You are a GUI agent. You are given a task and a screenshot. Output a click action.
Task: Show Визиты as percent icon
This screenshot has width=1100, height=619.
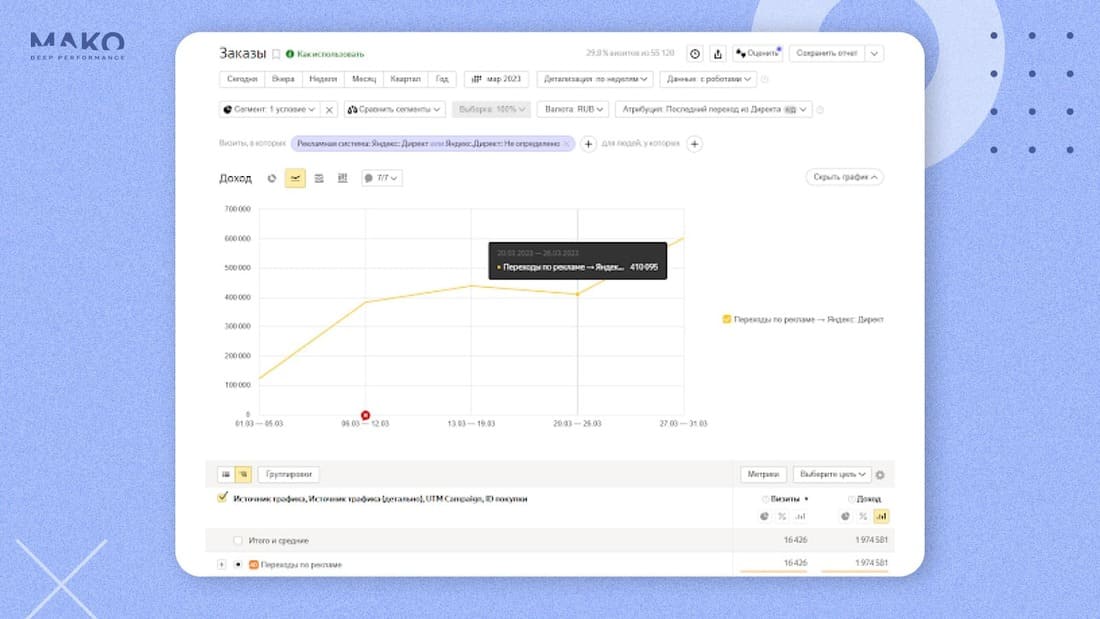[x=782, y=517]
